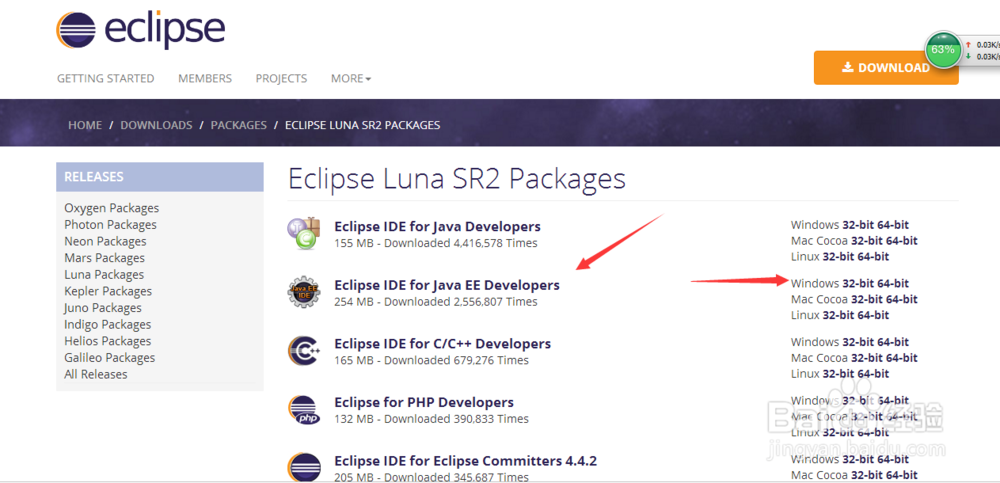
Task: Download C/C++ Developers Mac Cocoa 64-bit
Action: tap(901, 358)
